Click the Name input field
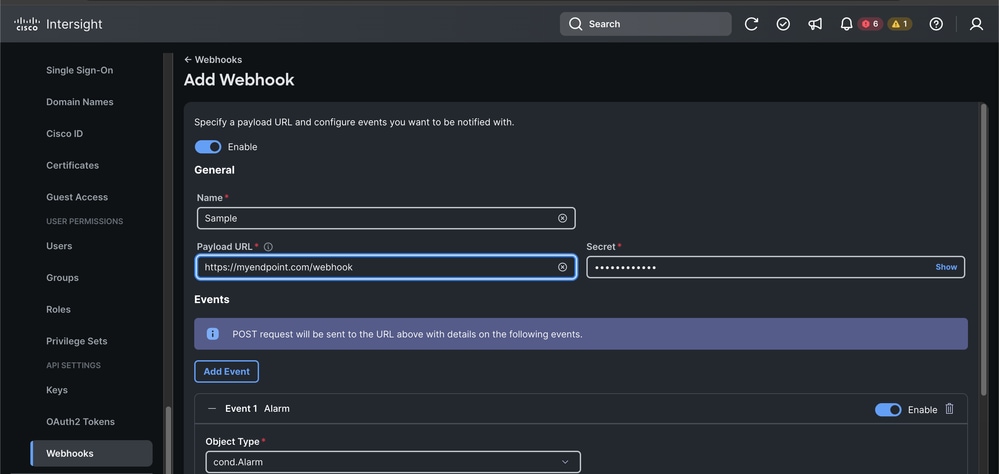The width and height of the screenshot is (999, 474). click(x=386, y=218)
